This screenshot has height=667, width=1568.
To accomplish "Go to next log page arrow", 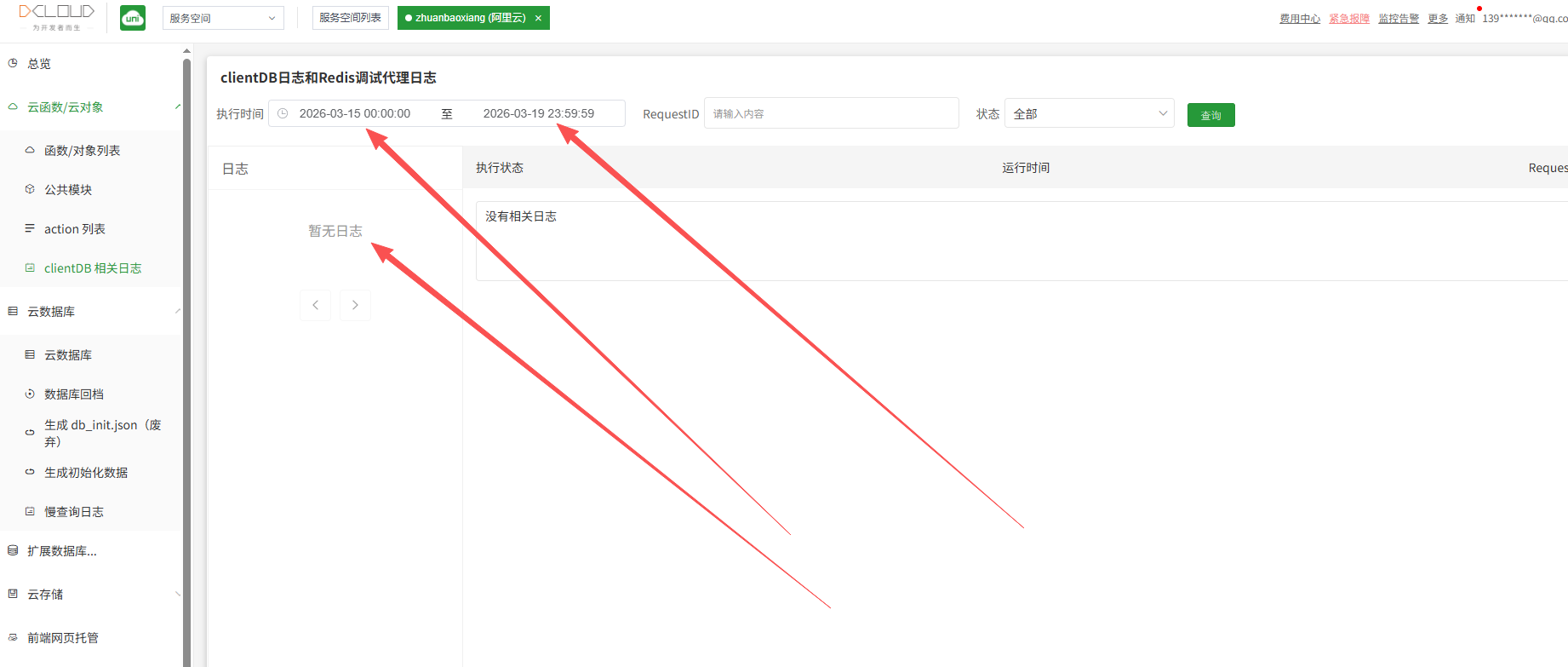I will point(355,305).
